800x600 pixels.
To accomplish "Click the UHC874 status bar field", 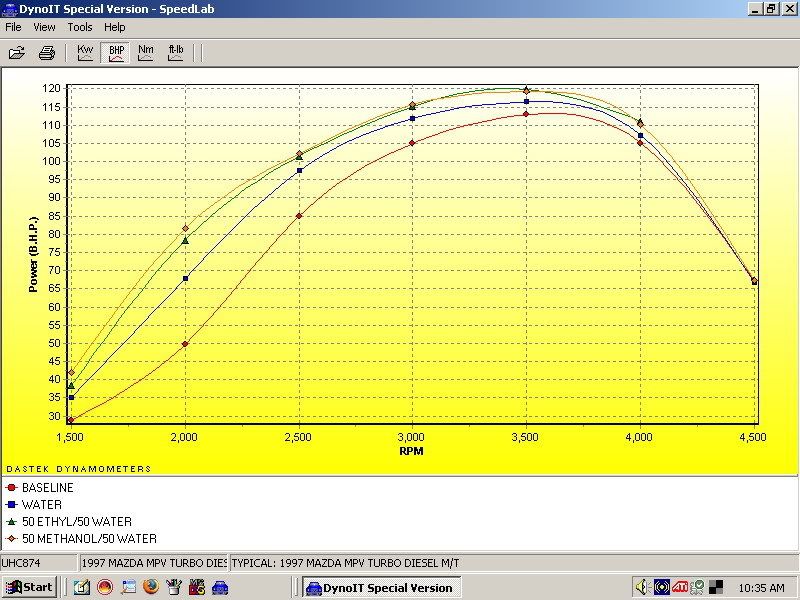I will 39,563.
